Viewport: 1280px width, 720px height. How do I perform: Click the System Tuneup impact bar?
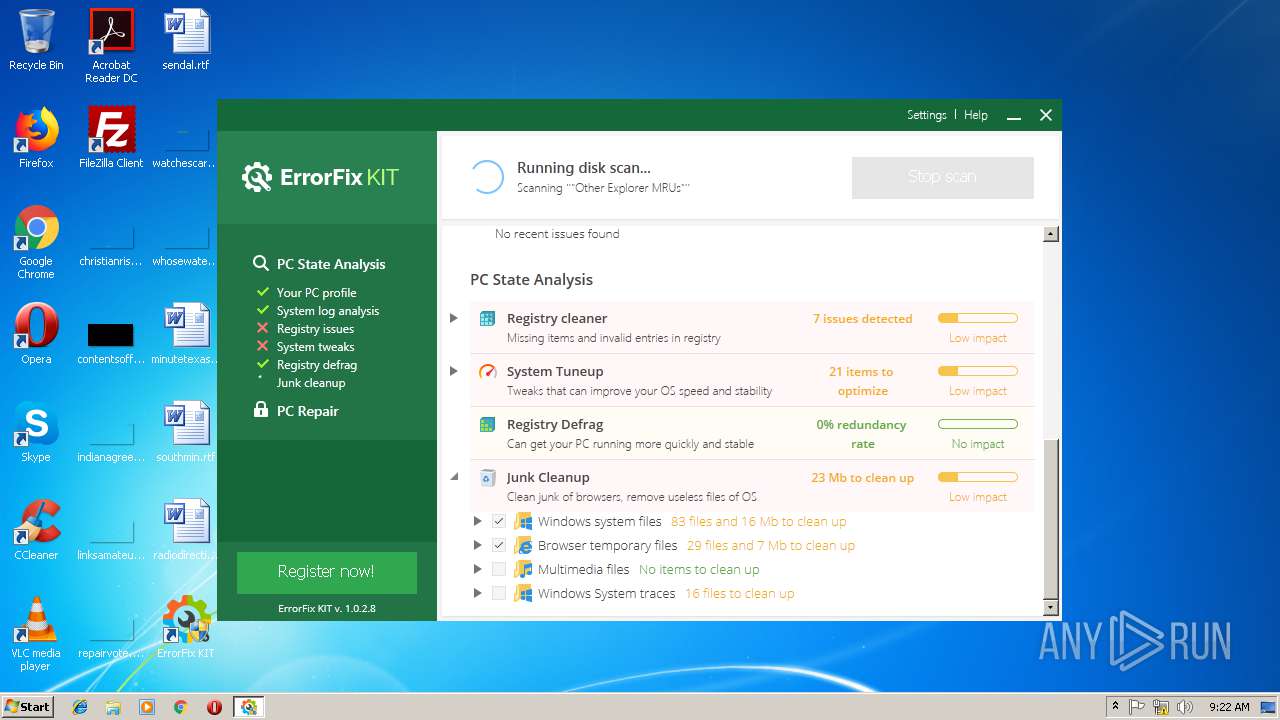977,371
